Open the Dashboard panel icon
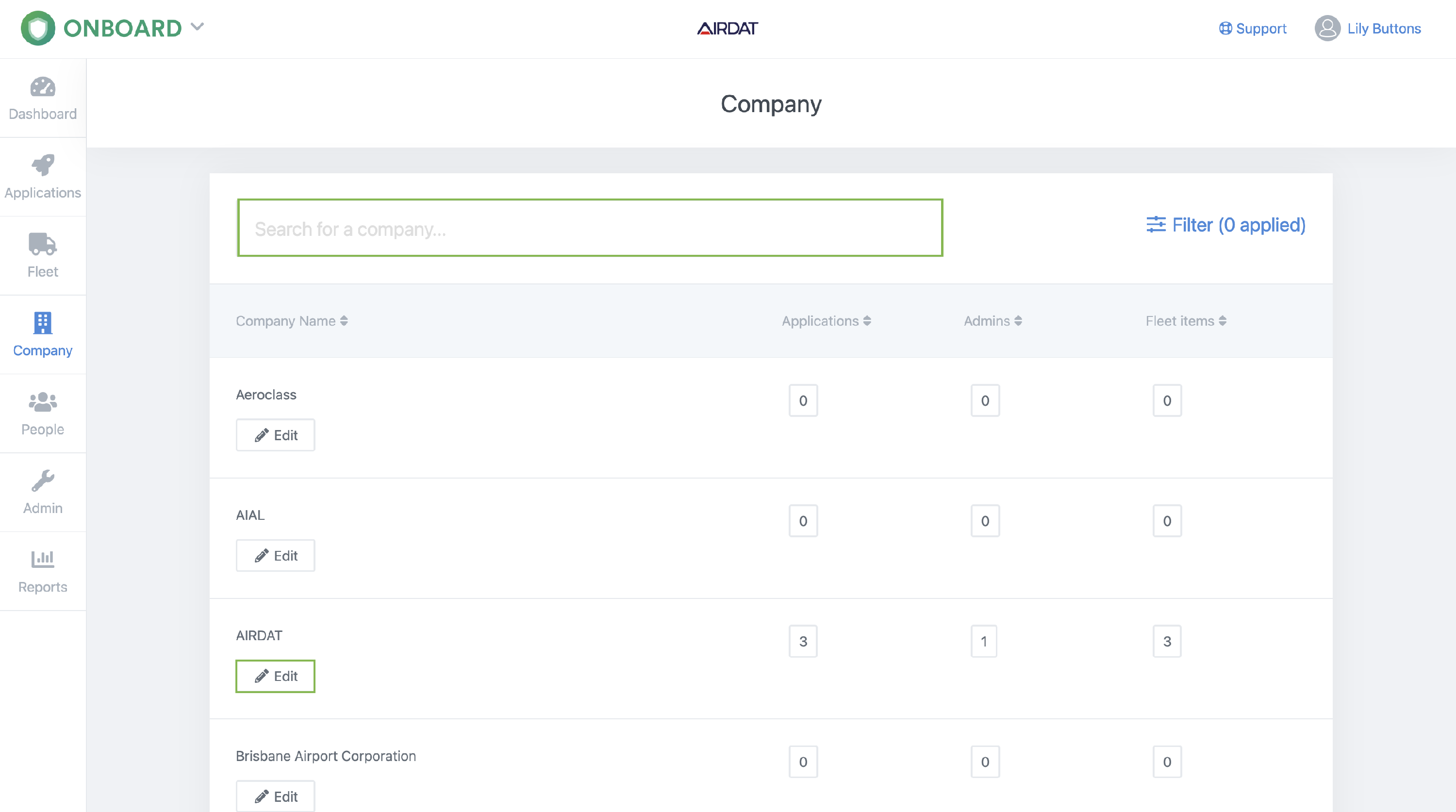The image size is (1456, 812). [42, 87]
